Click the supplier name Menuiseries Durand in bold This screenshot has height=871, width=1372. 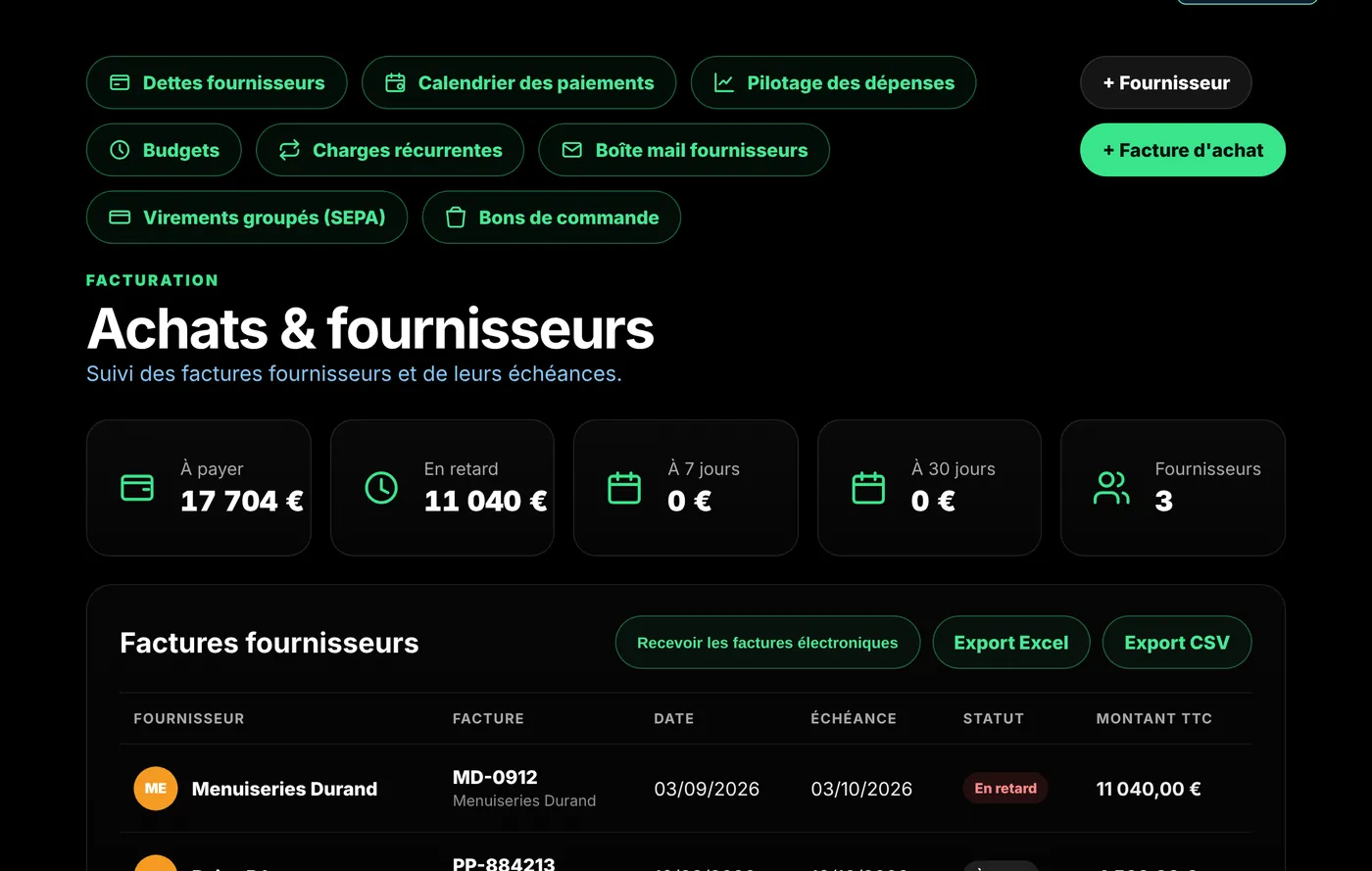pos(284,789)
